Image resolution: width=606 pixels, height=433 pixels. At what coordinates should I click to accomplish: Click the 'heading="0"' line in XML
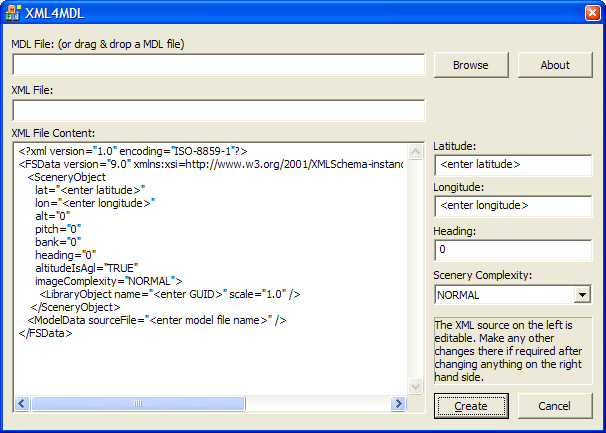(65, 255)
